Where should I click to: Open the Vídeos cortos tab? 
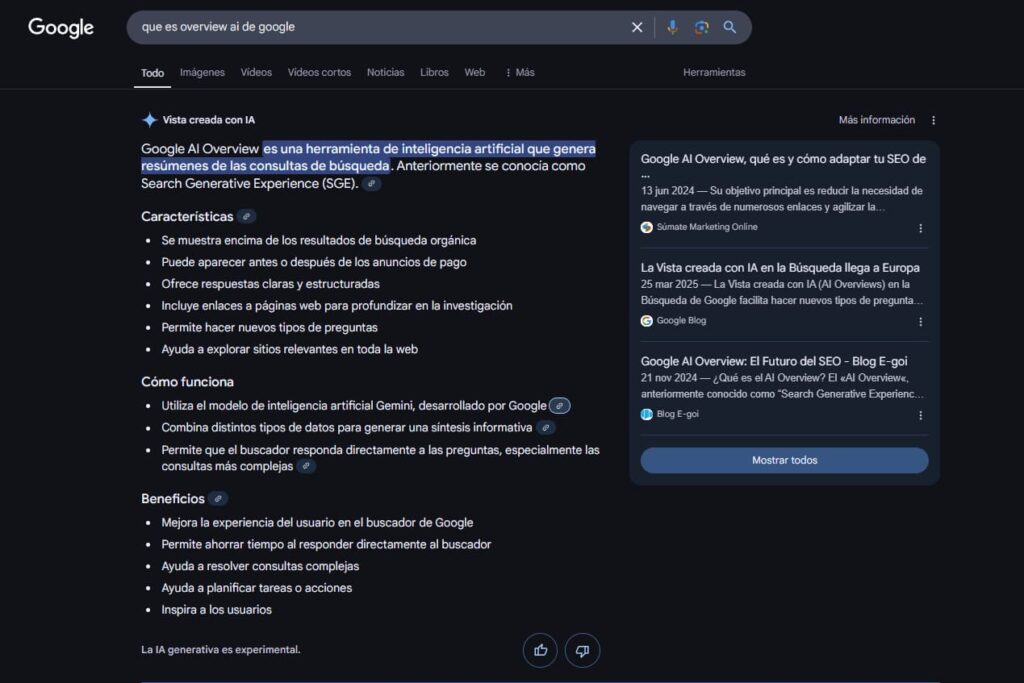(x=319, y=72)
